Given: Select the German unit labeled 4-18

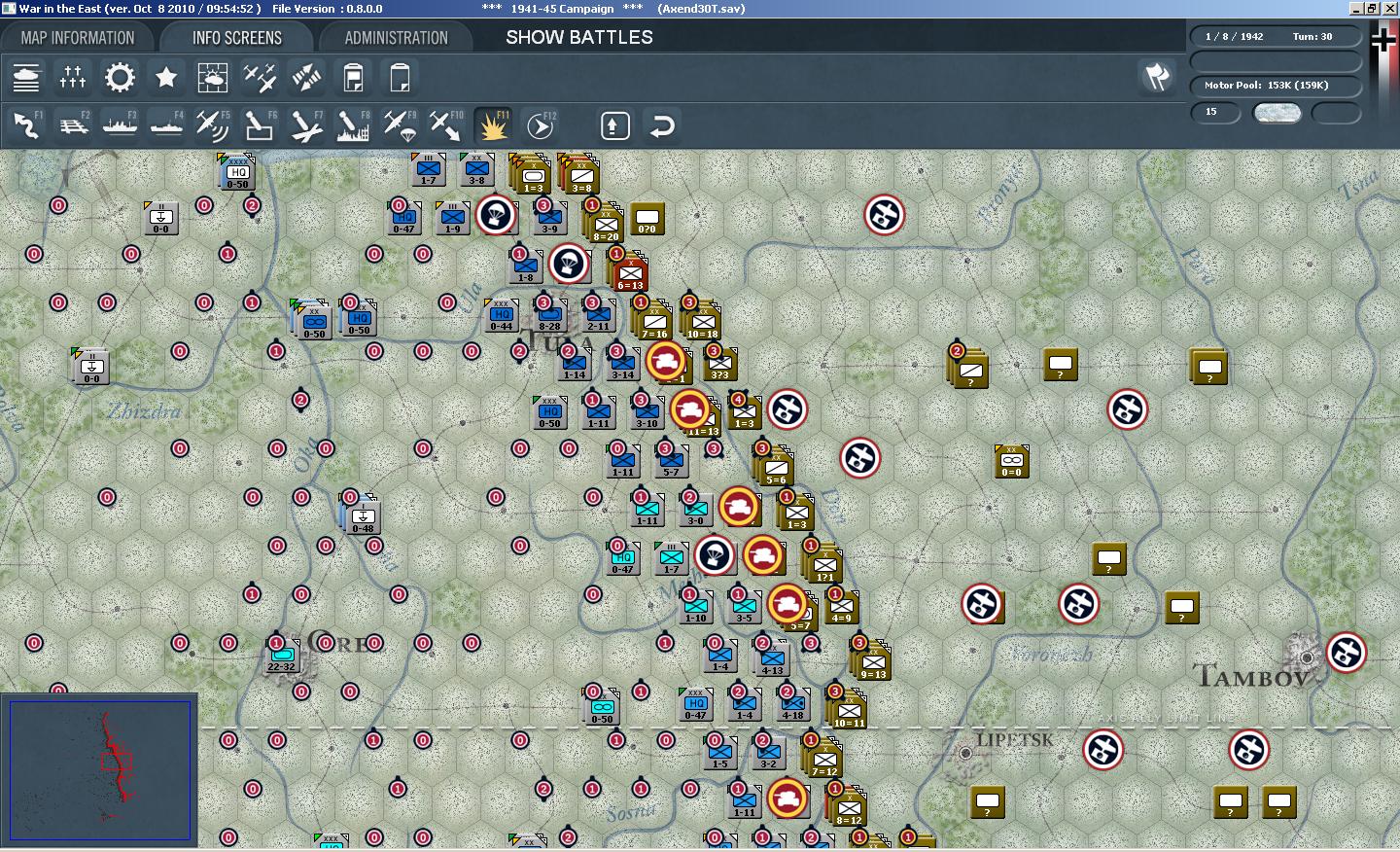Looking at the screenshot, I should pos(793,705).
